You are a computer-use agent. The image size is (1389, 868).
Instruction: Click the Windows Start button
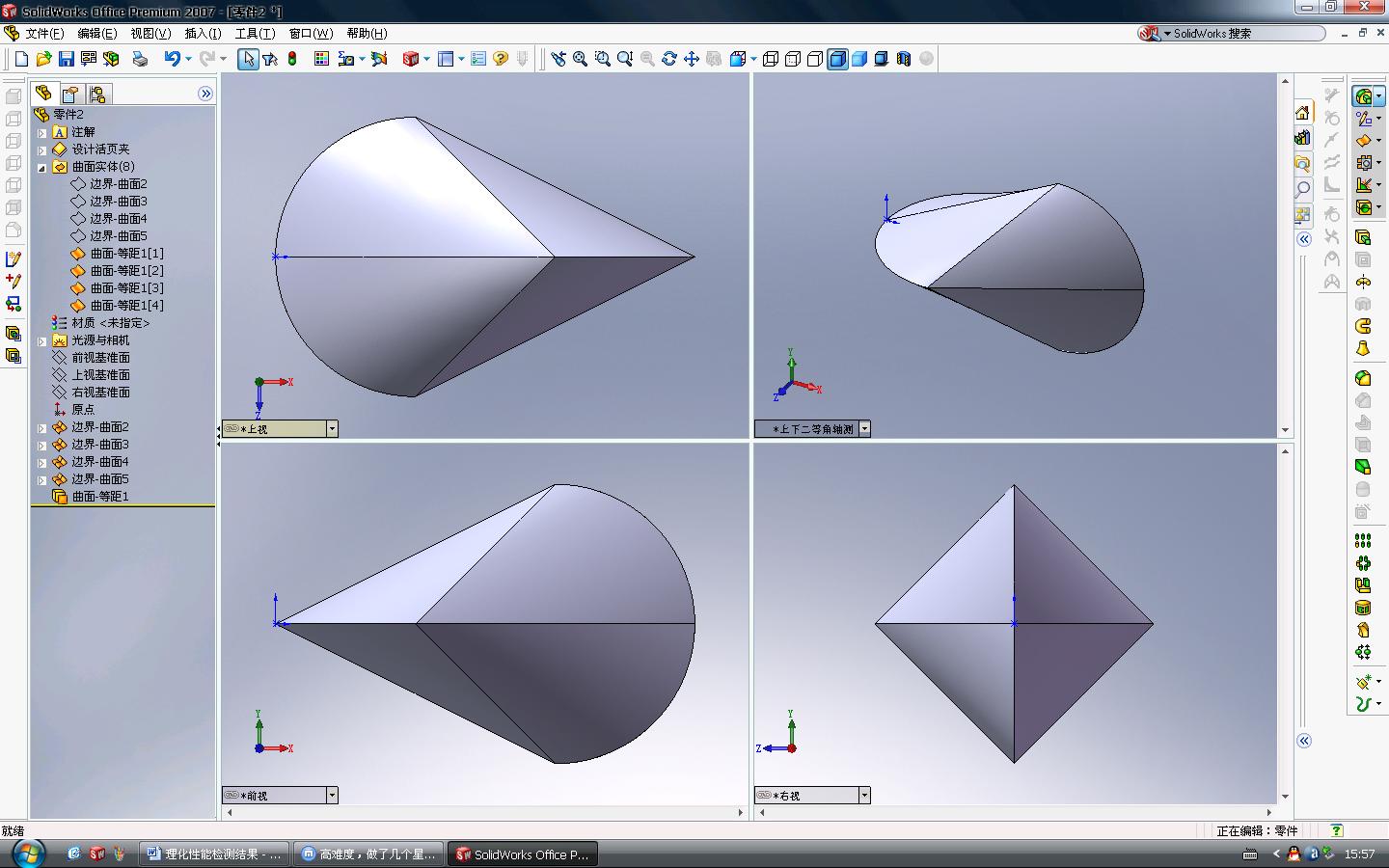27,854
